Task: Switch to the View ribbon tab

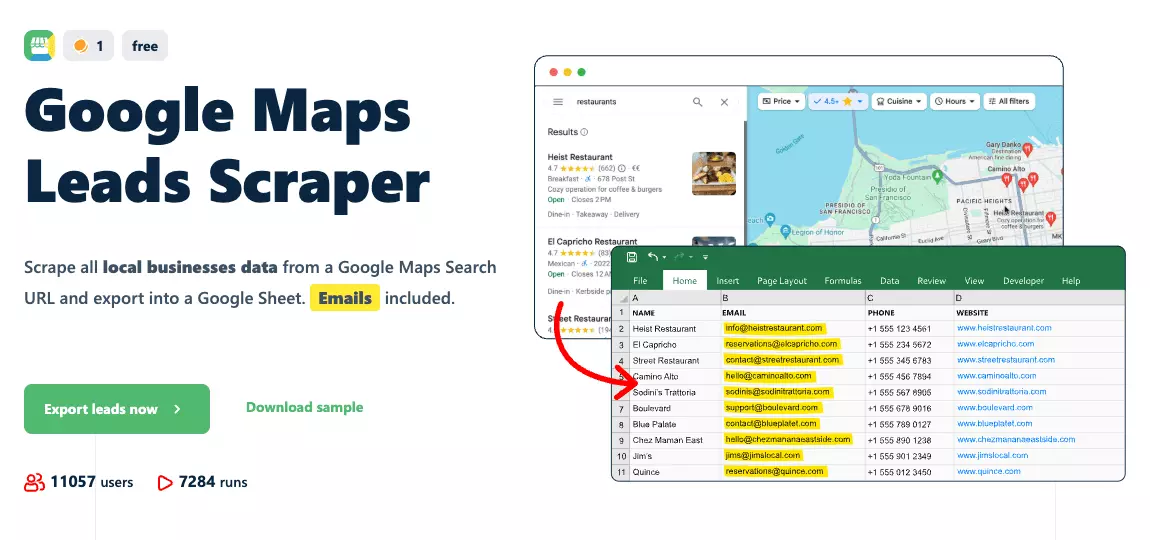Action: tap(974, 280)
